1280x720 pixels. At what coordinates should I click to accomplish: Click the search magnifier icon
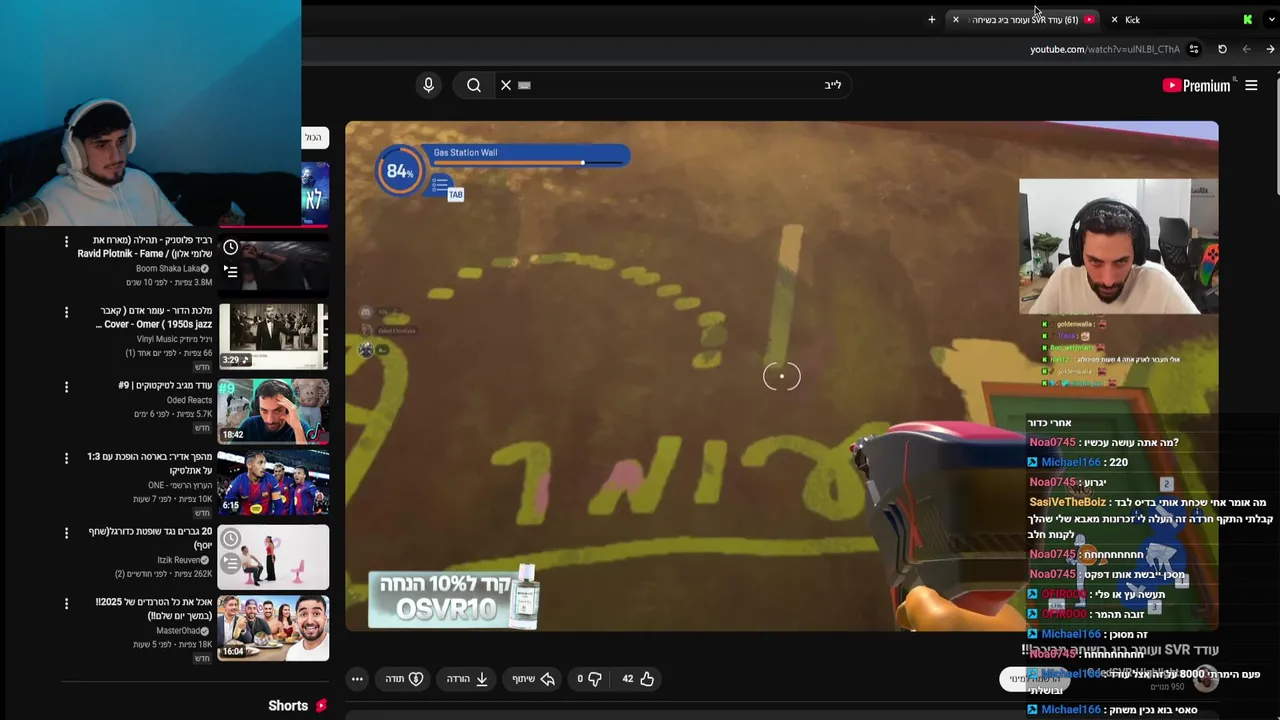click(x=474, y=85)
